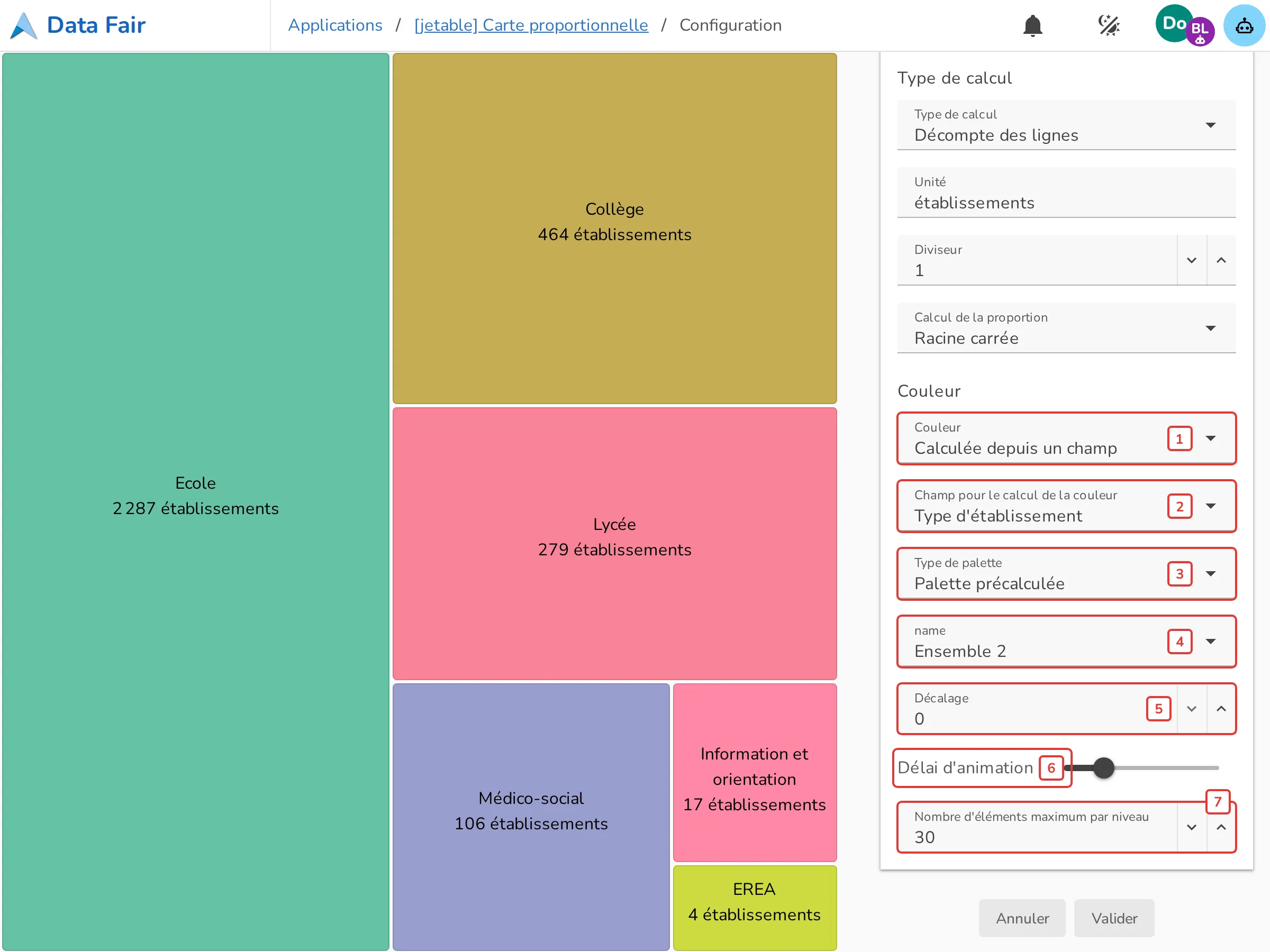Open Champ pour le calcul de la couleur dropdown
This screenshot has width=1270, height=952.
pos(1066,506)
